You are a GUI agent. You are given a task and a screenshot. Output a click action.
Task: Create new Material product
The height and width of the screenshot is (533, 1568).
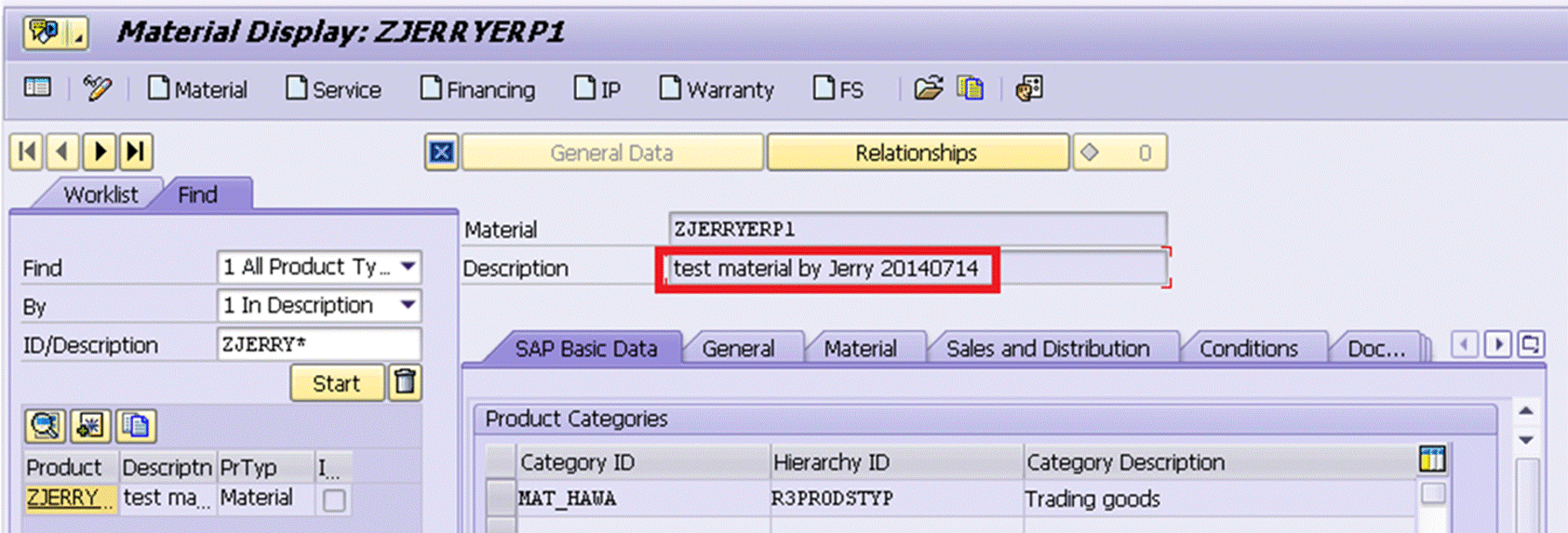point(198,89)
